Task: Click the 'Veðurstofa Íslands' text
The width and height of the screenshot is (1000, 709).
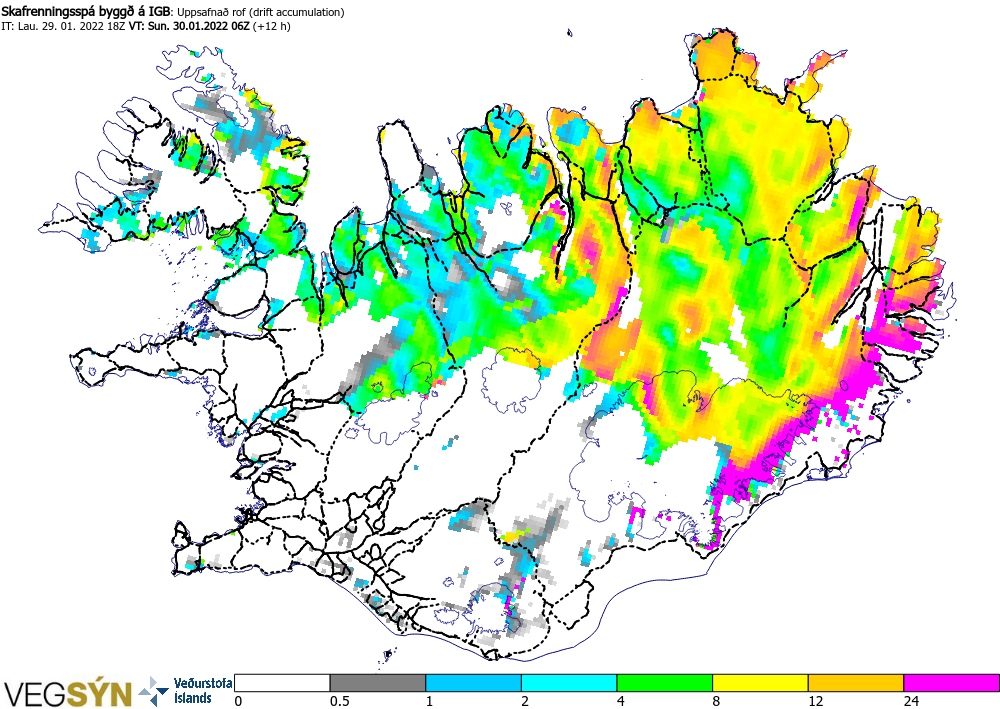Action: click(202, 691)
